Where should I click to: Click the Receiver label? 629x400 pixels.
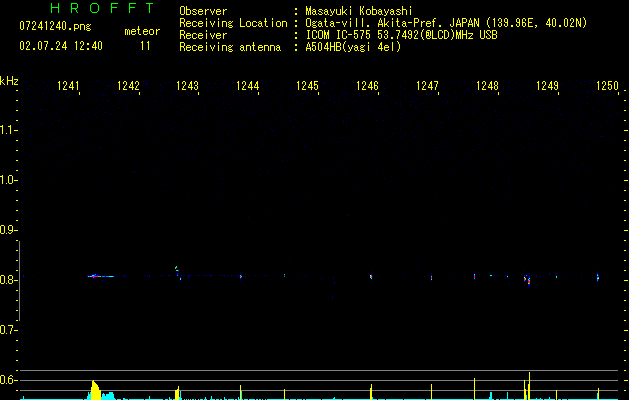pos(203,35)
